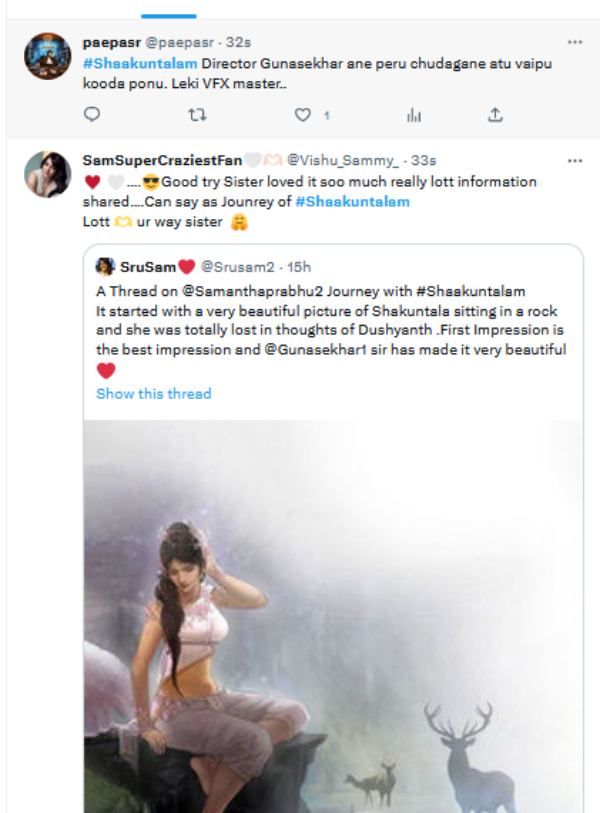Select the active timeline tab indicator
This screenshot has height=813, width=600.
click(168, 14)
